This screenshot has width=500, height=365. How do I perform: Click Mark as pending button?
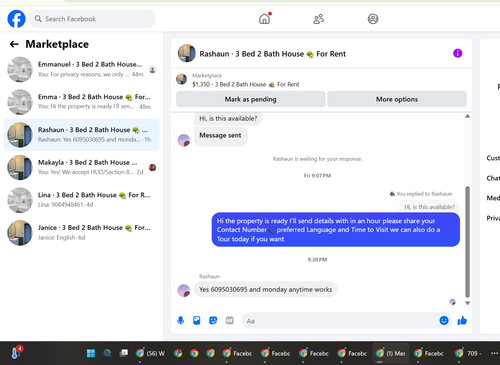(x=251, y=99)
